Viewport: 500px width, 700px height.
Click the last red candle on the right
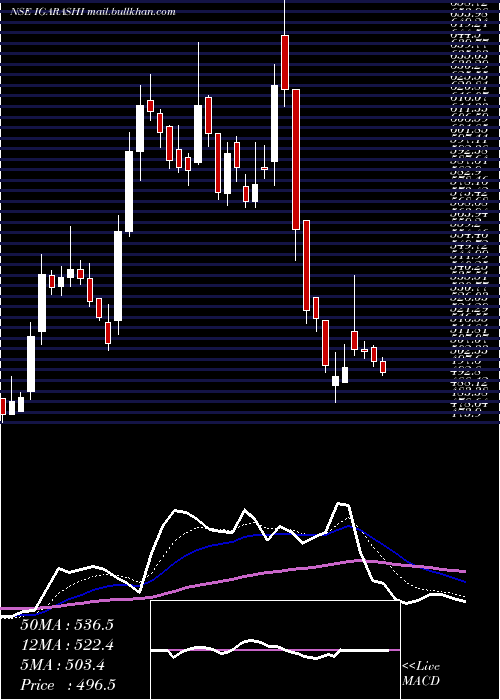point(383,367)
